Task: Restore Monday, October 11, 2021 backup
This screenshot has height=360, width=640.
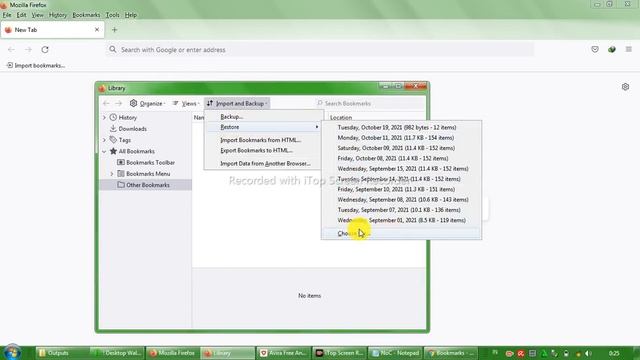Action: click(401, 138)
